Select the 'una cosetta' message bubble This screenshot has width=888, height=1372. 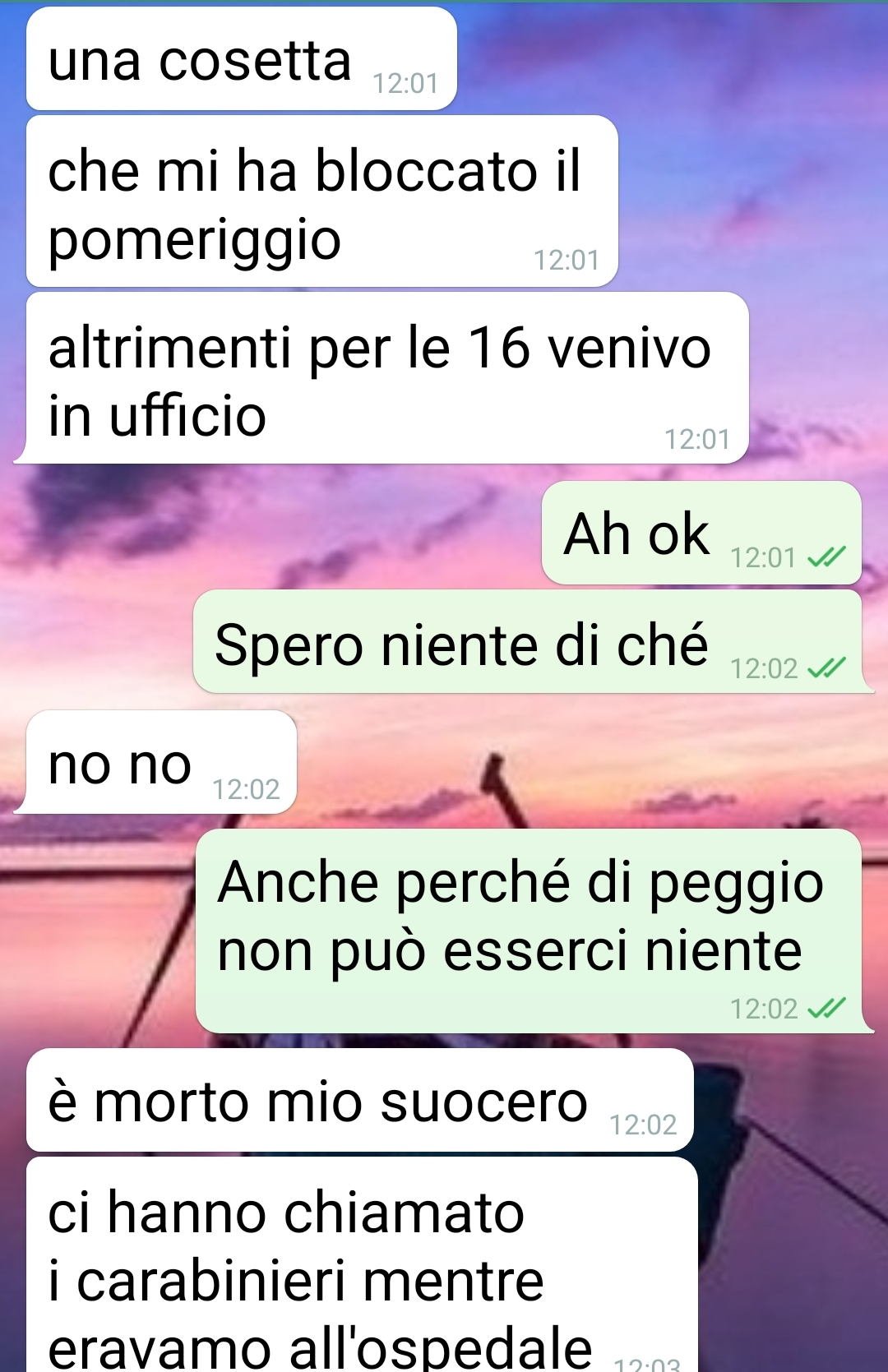pos(242,59)
